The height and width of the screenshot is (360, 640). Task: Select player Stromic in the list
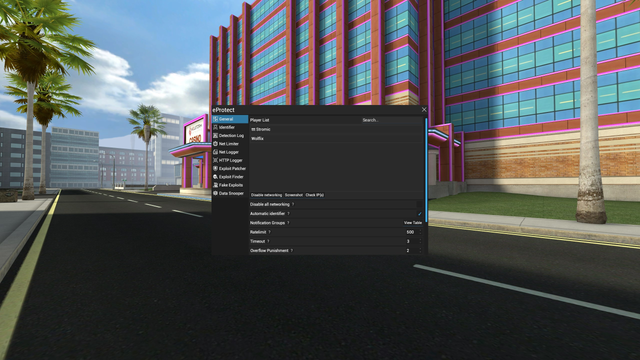(336, 129)
